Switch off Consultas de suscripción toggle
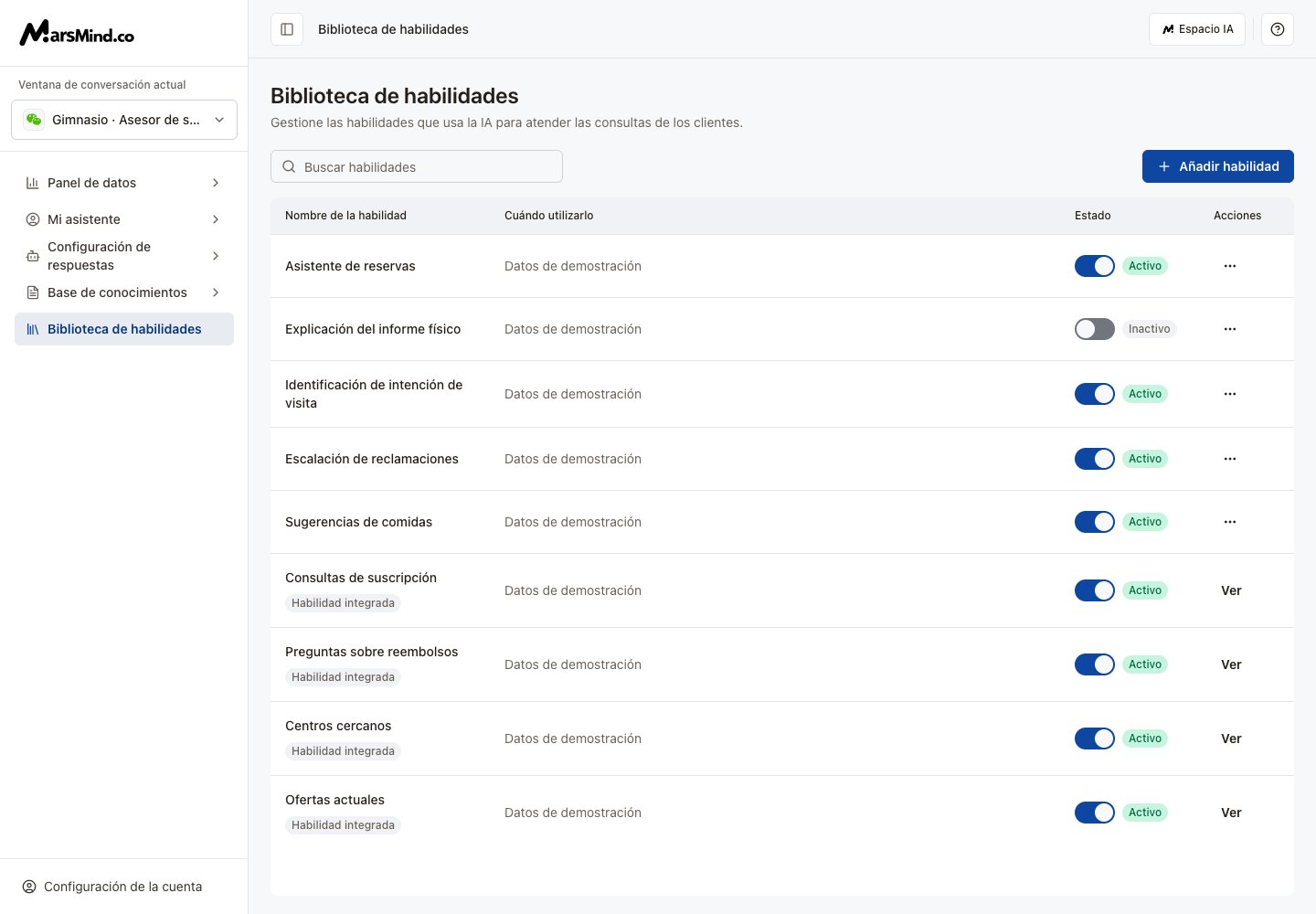The image size is (1316, 914). click(1095, 590)
